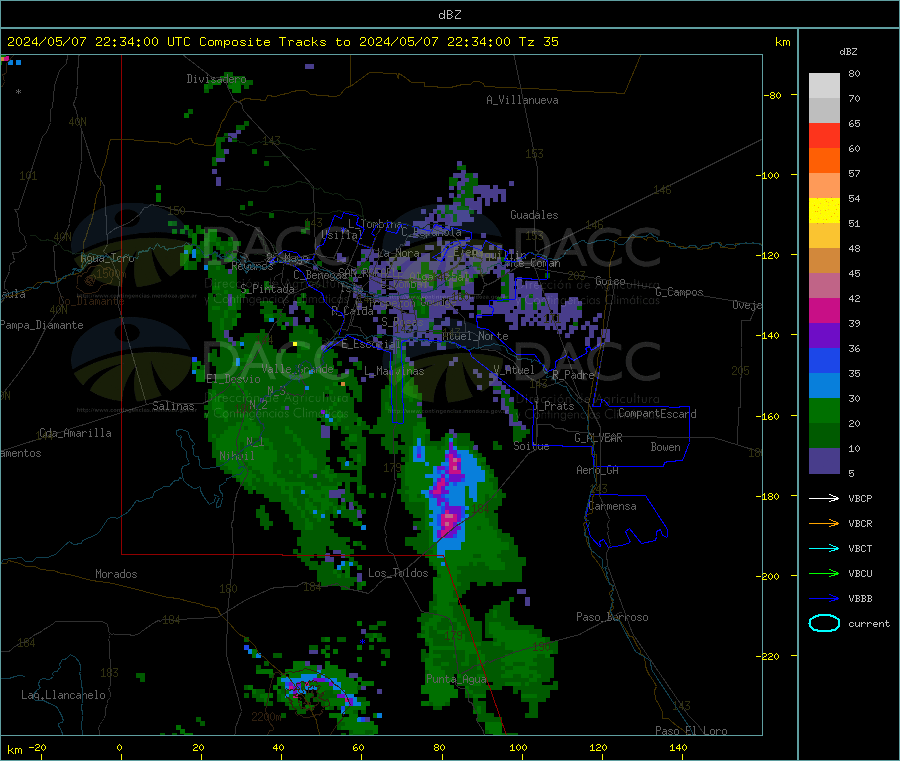
Task: Click the Morados place label
Action: 116,574
